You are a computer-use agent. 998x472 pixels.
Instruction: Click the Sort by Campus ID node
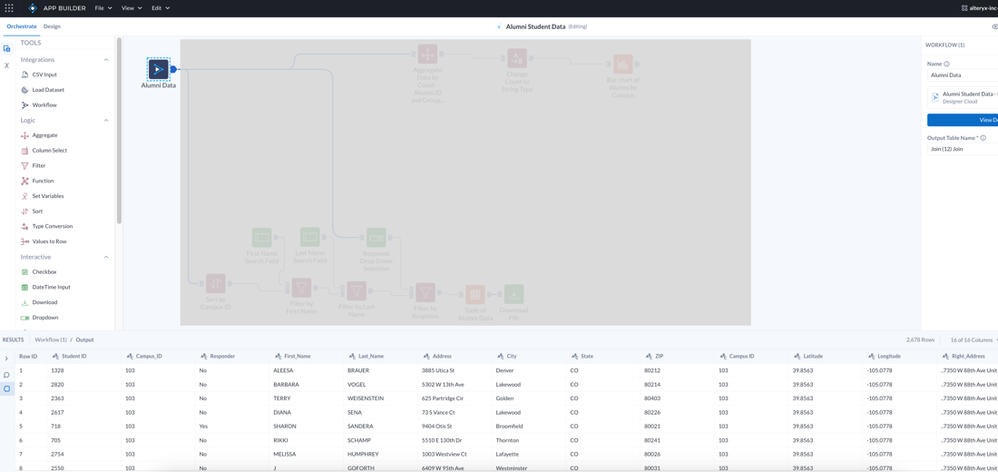pos(214,283)
